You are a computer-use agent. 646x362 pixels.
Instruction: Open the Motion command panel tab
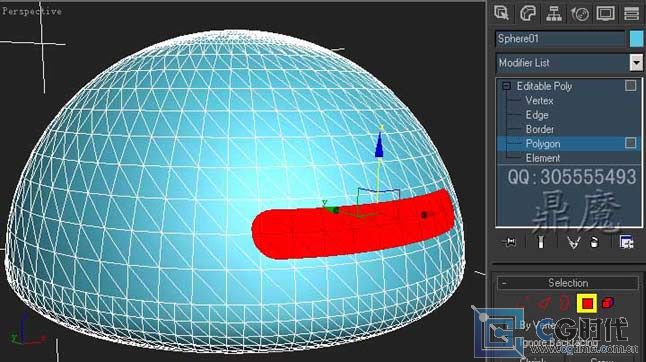pyautogui.click(x=580, y=13)
